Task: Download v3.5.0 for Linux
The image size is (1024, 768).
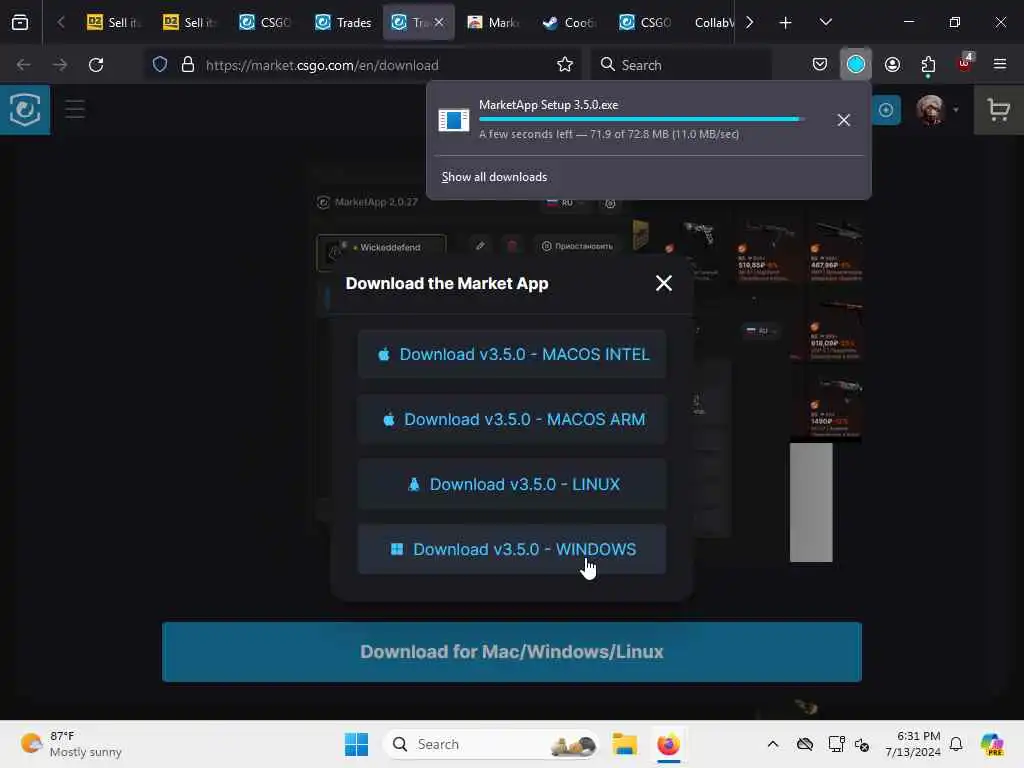Action: (x=511, y=484)
